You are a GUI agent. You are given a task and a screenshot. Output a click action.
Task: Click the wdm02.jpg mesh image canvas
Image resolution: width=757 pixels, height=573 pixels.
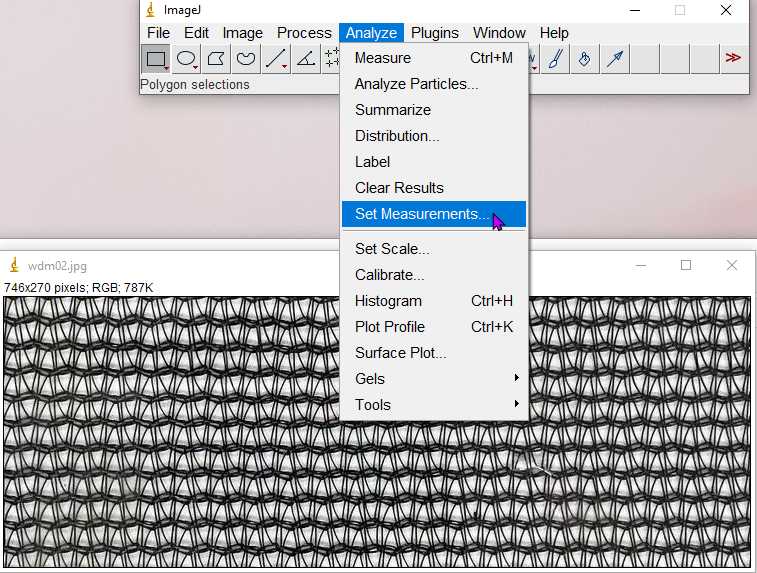point(377,432)
